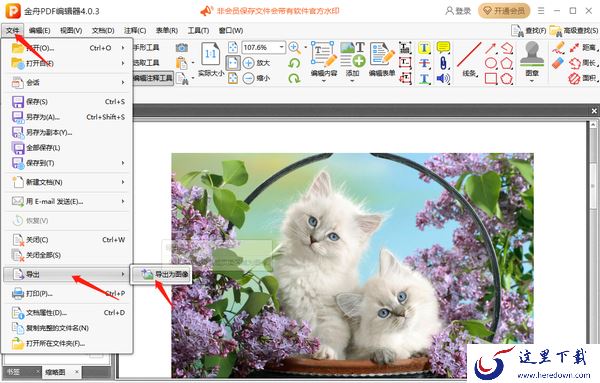The width and height of the screenshot is (600, 383).
Task: Open the 工具(T) menu
Action: (198, 31)
